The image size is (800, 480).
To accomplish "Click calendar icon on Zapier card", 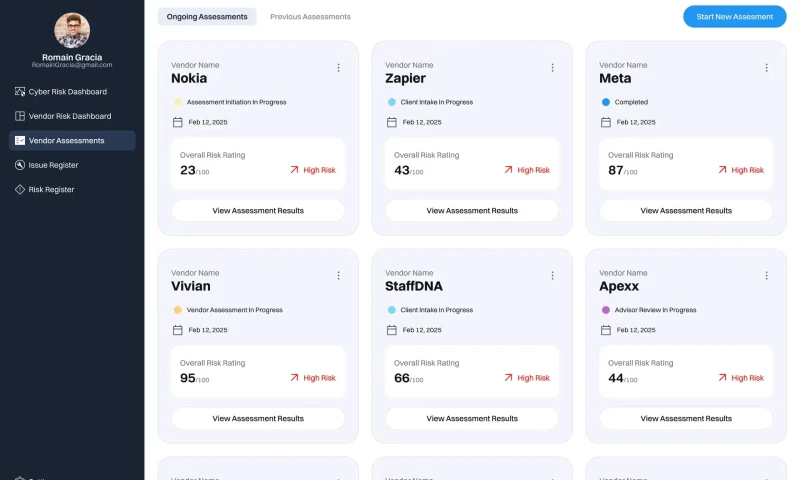I will [392, 122].
